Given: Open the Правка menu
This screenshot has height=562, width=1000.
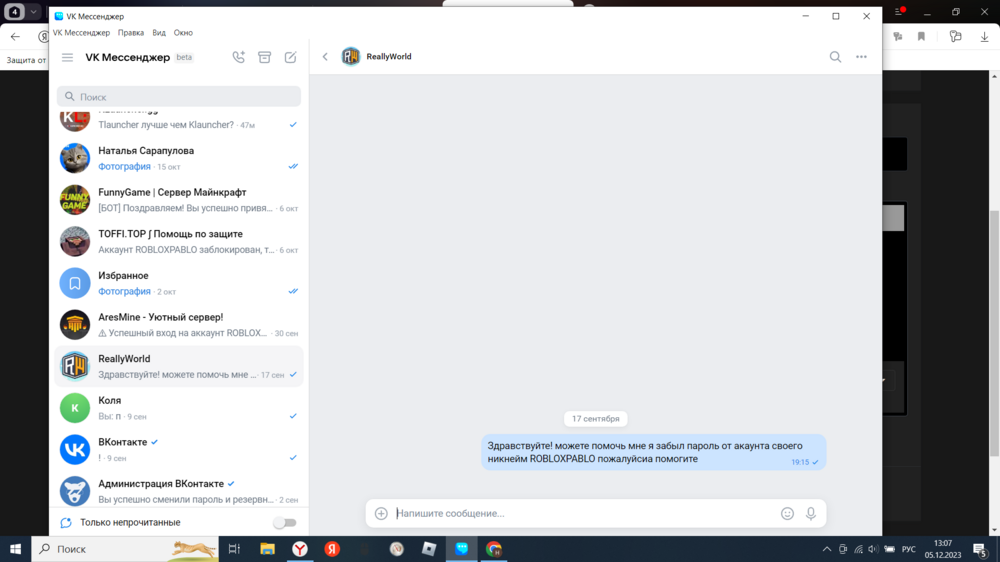Looking at the screenshot, I should [131, 33].
